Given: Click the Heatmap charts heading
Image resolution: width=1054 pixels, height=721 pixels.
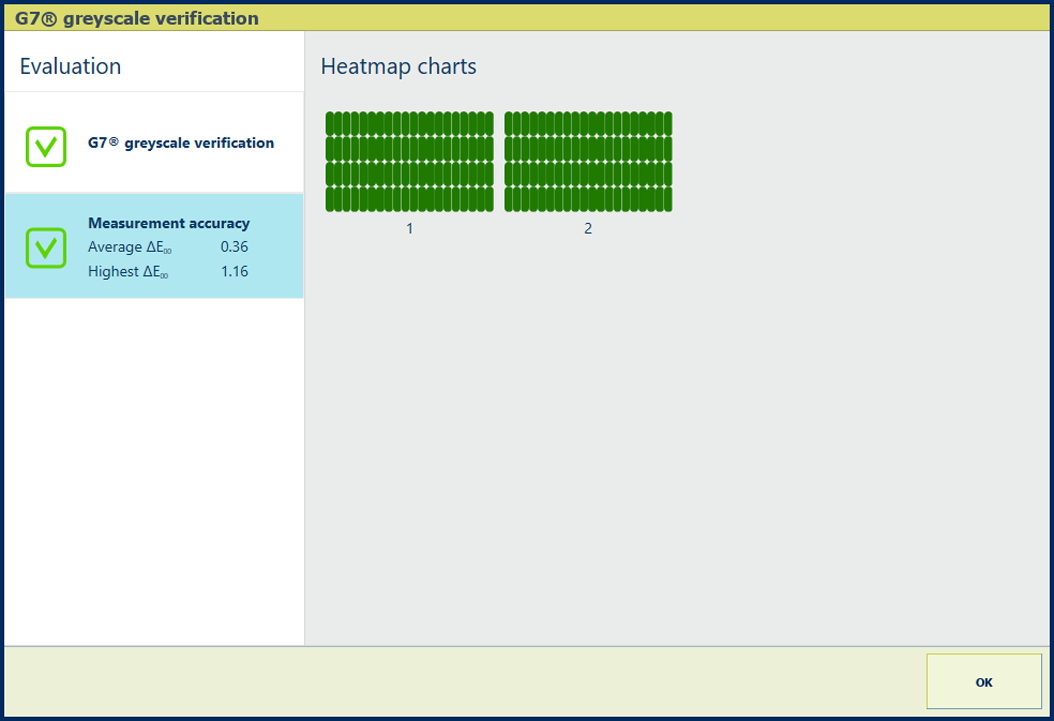Looking at the screenshot, I should point(398,67).
